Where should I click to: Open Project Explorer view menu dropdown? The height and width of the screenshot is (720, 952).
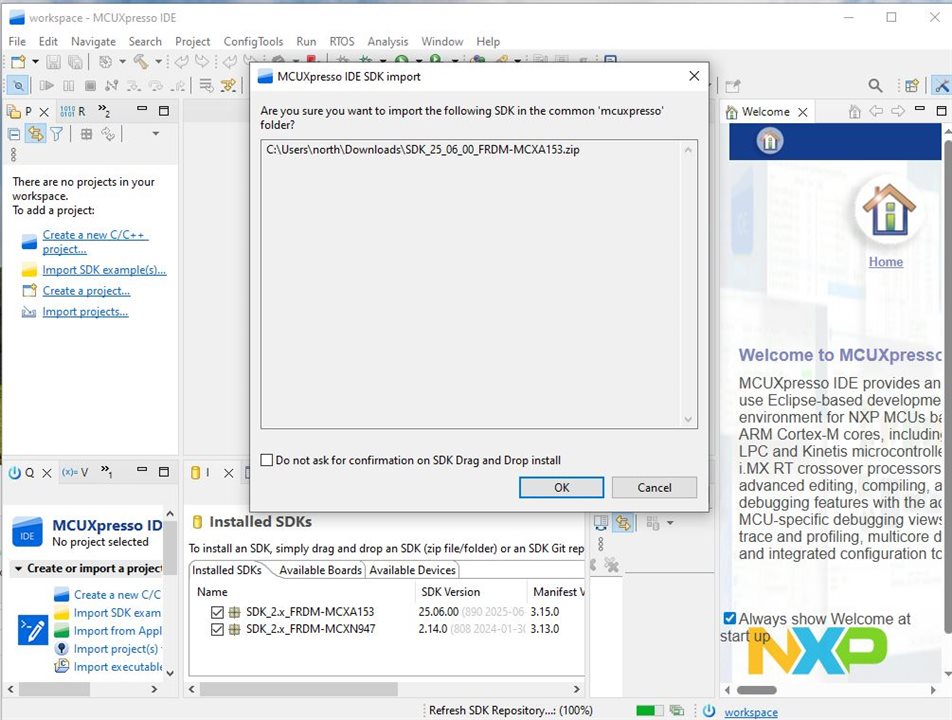pos(155,134)
